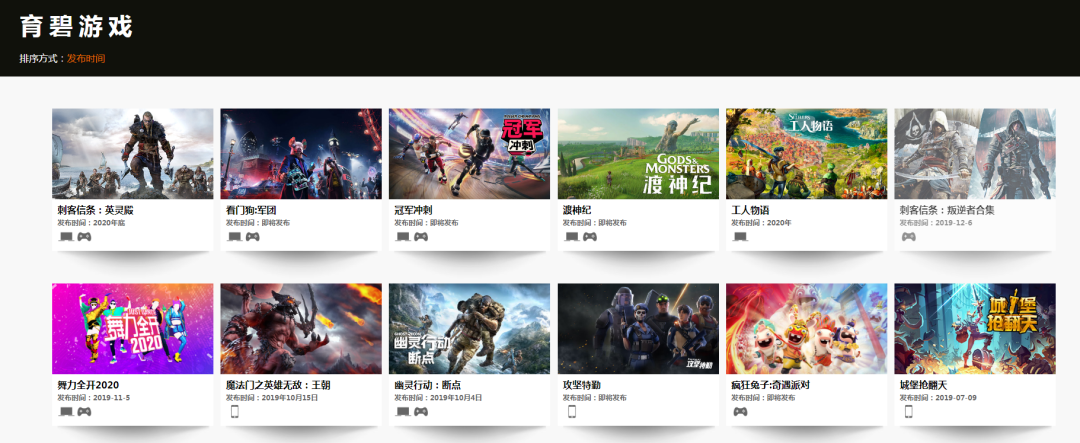The image size is (1080, 443).
Task: Open the 工人物语 title link
Action: [x=750, y=210]
